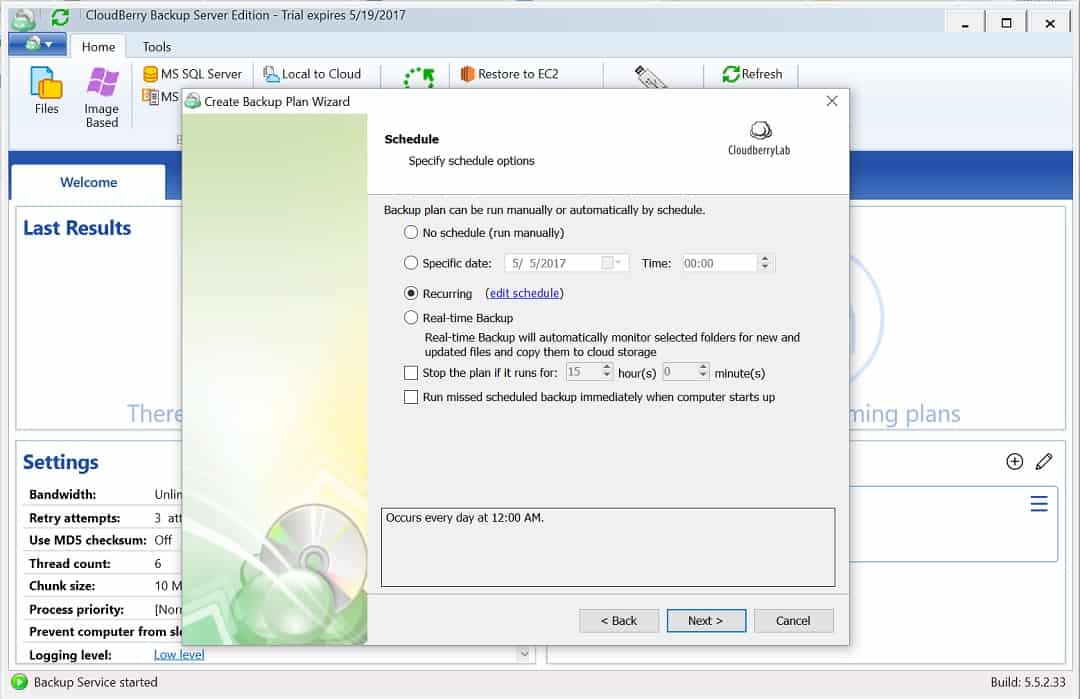
Task: Click the Use MD5 checksum setting
Action: [x=103, y=540]
